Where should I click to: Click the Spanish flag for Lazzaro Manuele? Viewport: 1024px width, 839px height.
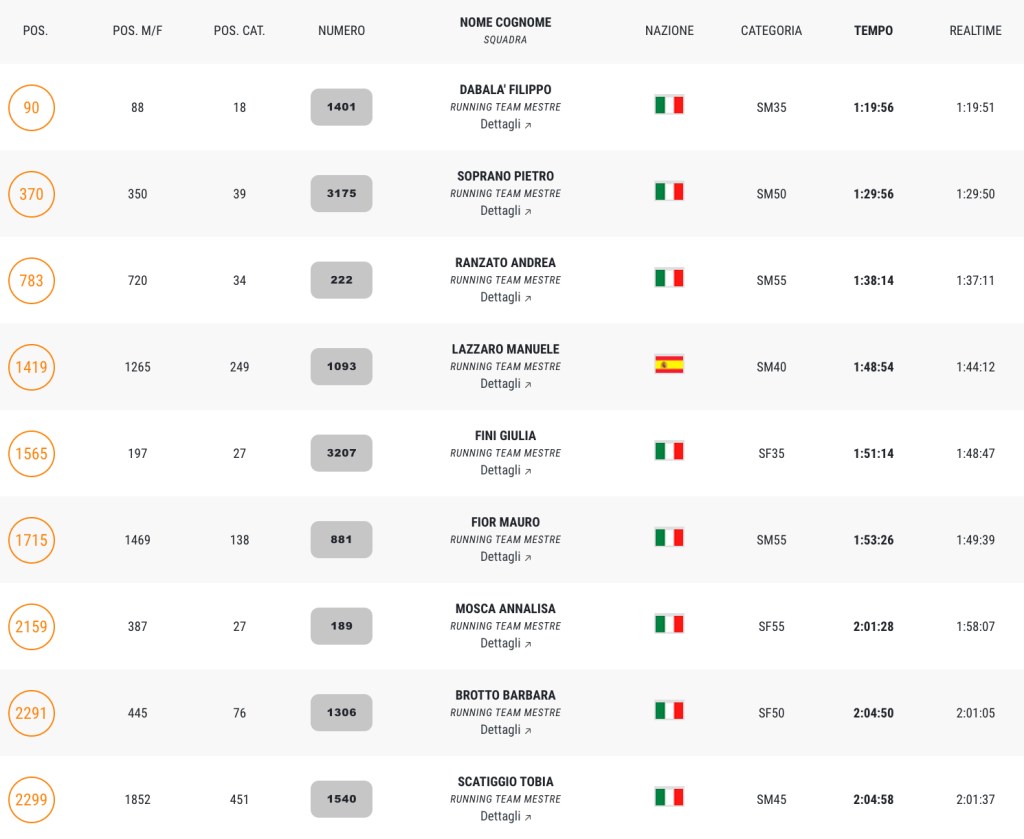pos(669,365)
